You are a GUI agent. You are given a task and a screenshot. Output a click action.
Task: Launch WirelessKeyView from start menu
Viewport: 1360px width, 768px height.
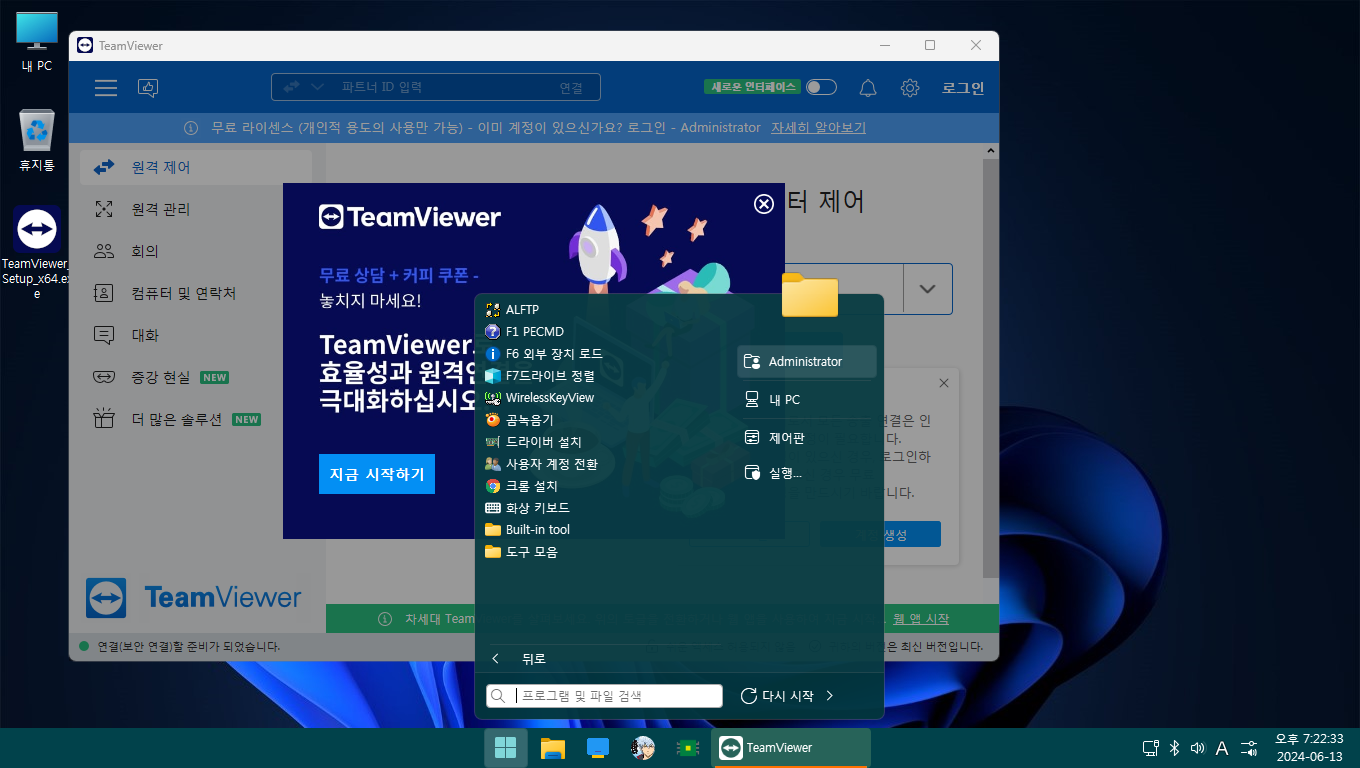(541, 398)
